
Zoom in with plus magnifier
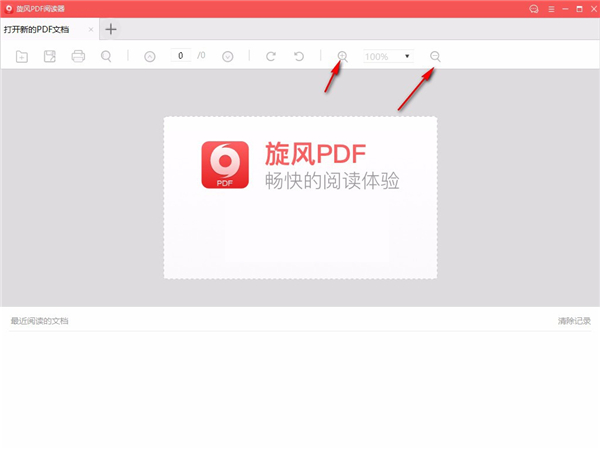(x=342, y=56)
